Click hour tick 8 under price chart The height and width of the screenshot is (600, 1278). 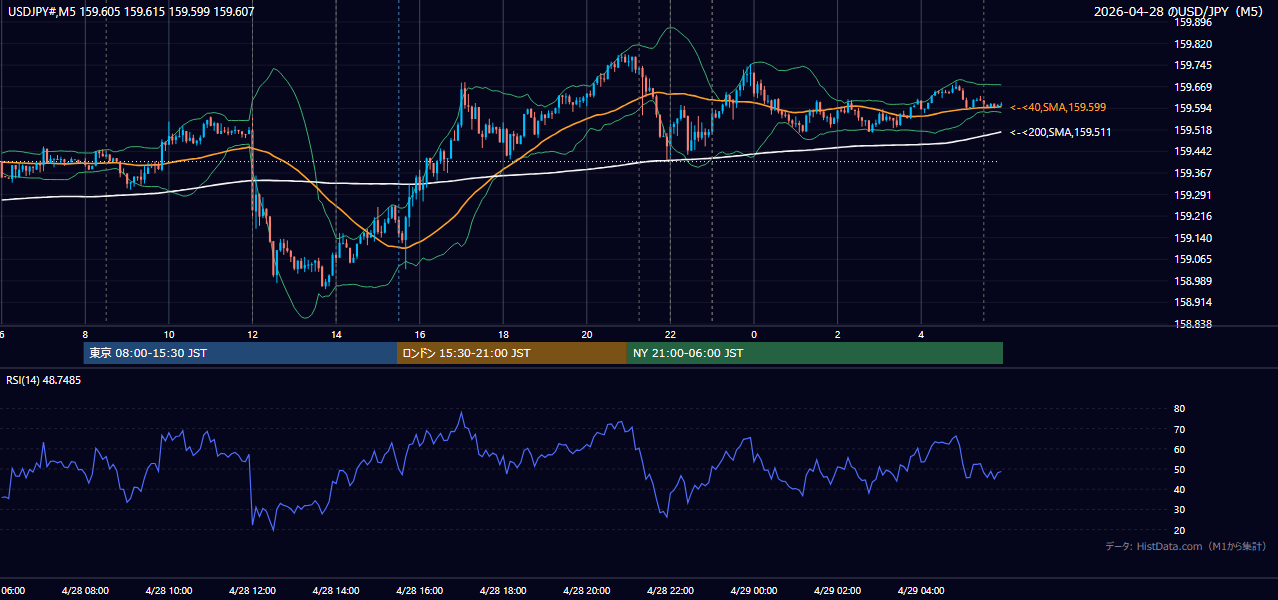pos(85,335)
